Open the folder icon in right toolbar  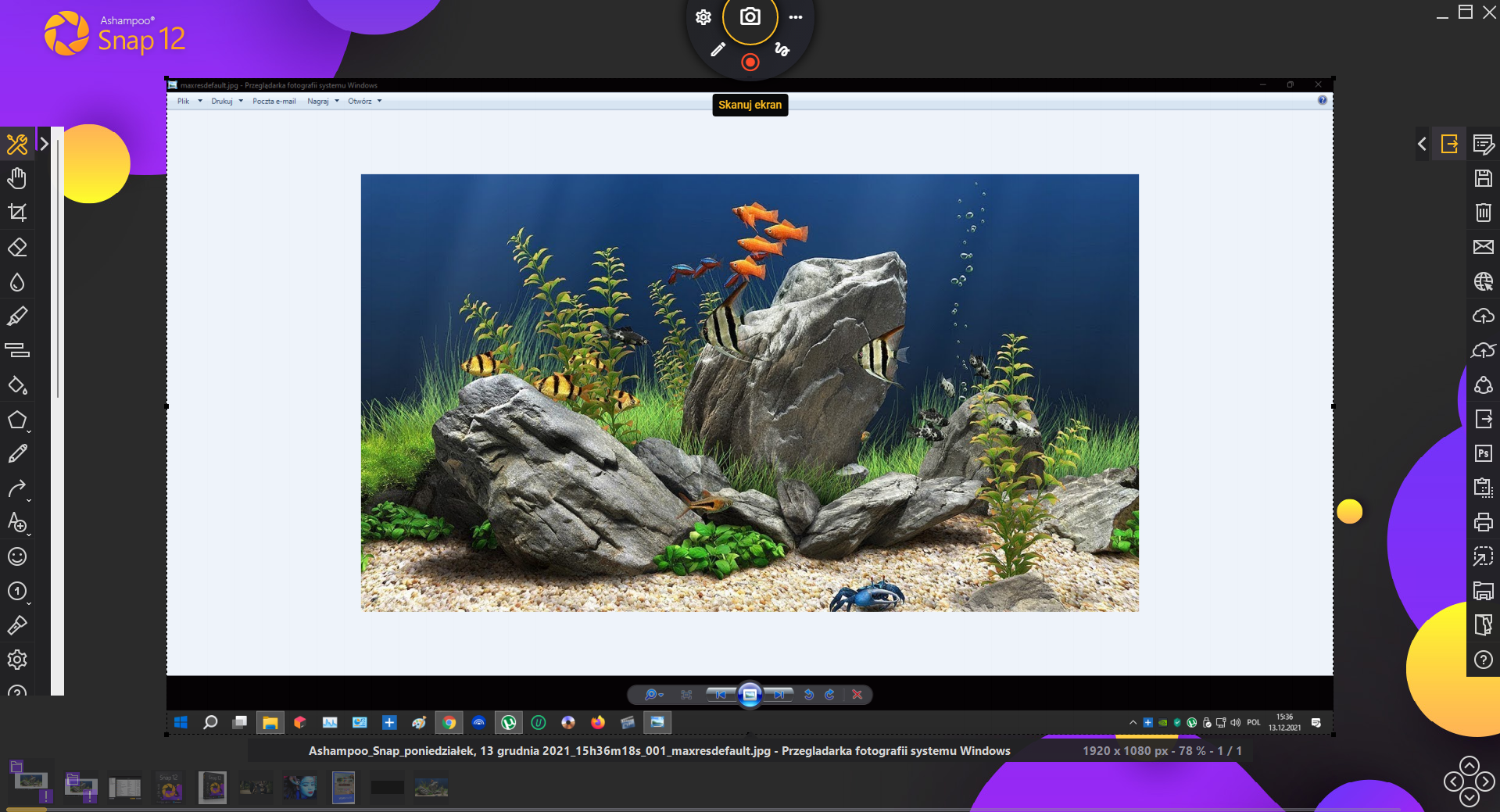pos(1484,591)
